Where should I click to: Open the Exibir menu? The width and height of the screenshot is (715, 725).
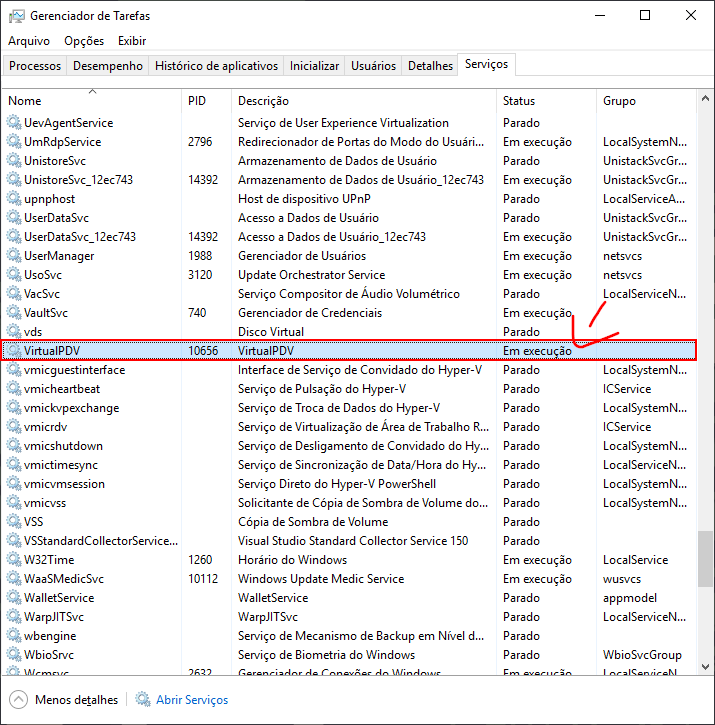132,41
